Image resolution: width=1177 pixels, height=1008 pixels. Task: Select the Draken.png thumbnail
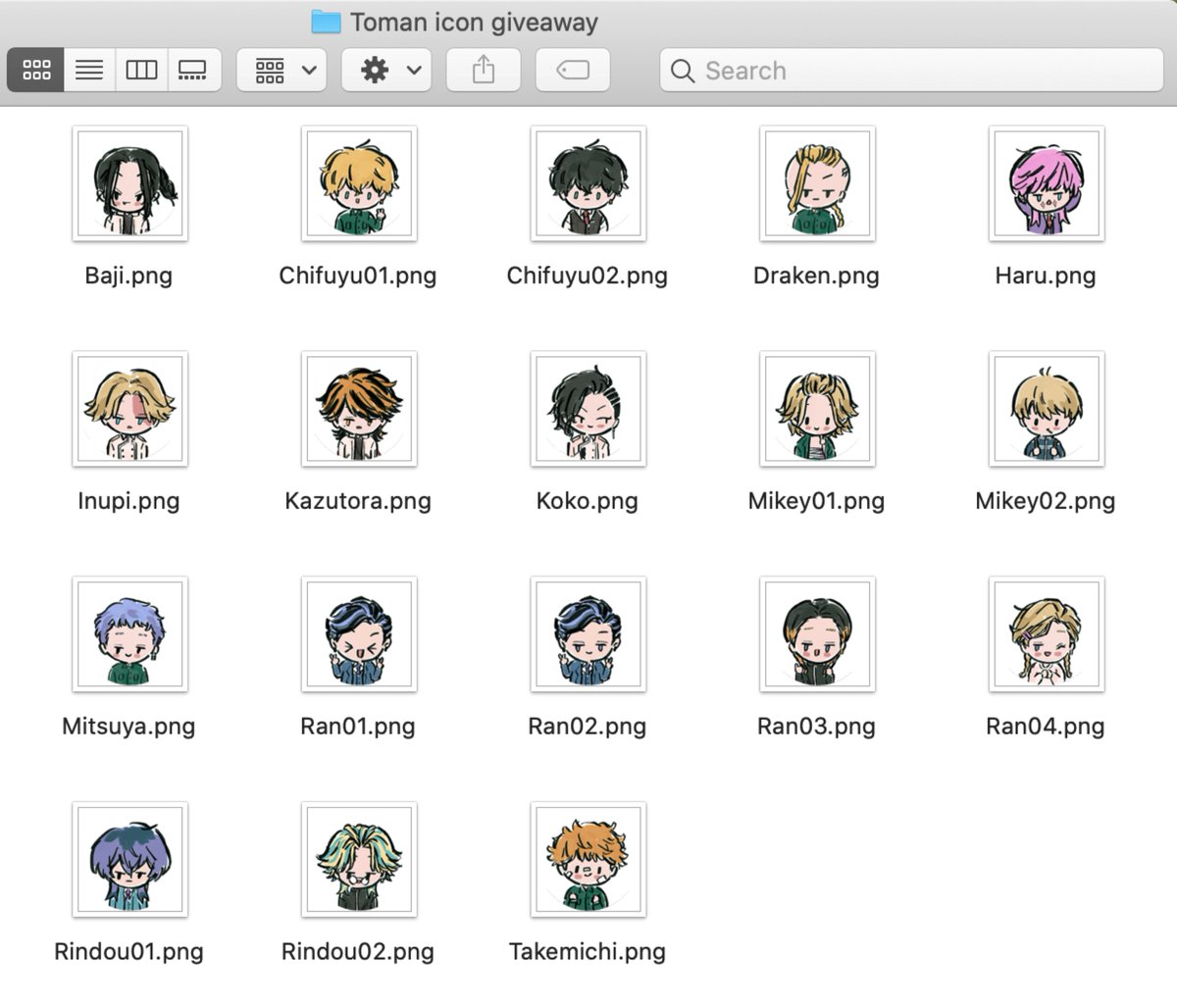817,183
